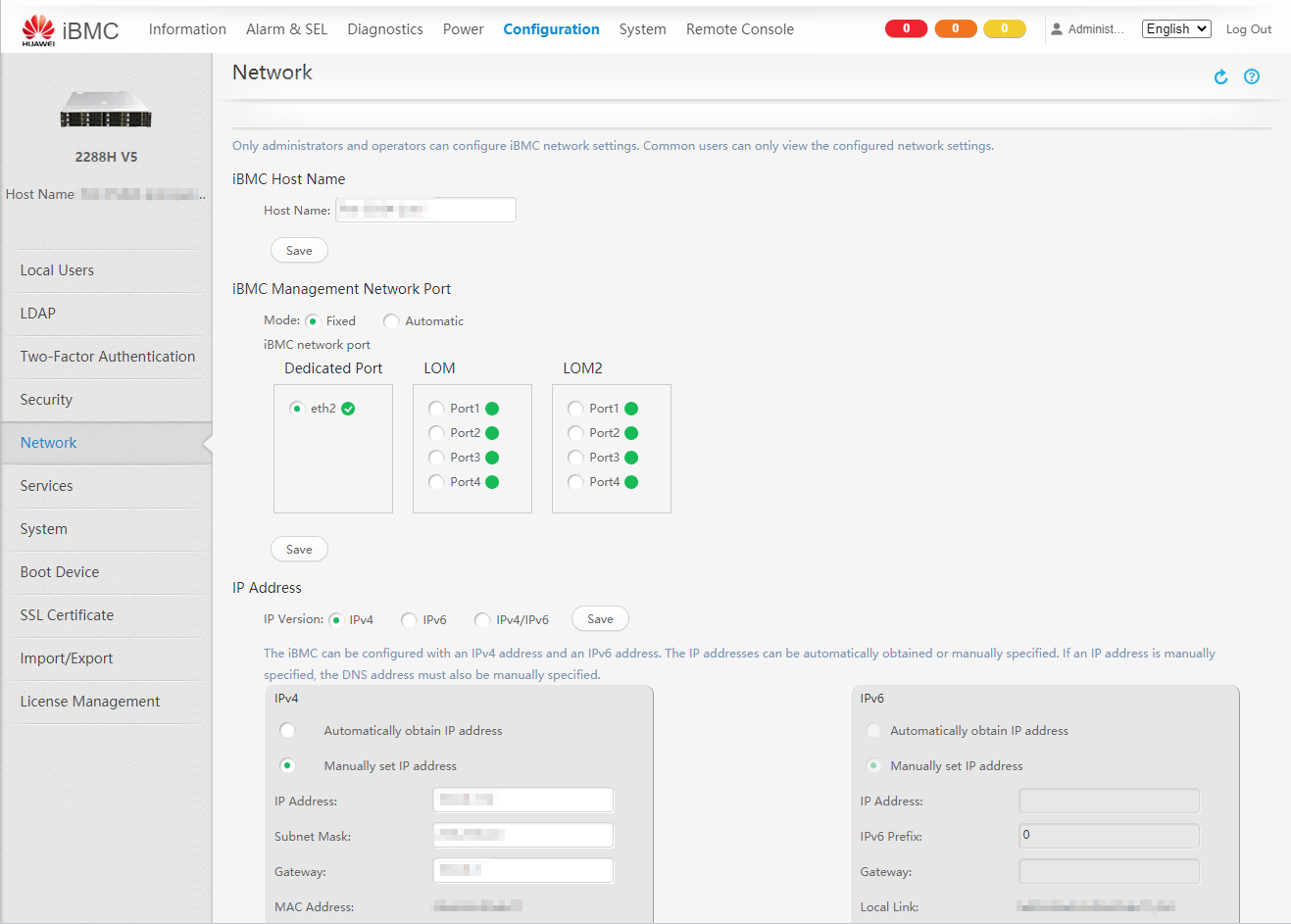Viewport: 1291px width, 924px height.
Task: Select Automatic mode radio button
Action: coord(391,321)
